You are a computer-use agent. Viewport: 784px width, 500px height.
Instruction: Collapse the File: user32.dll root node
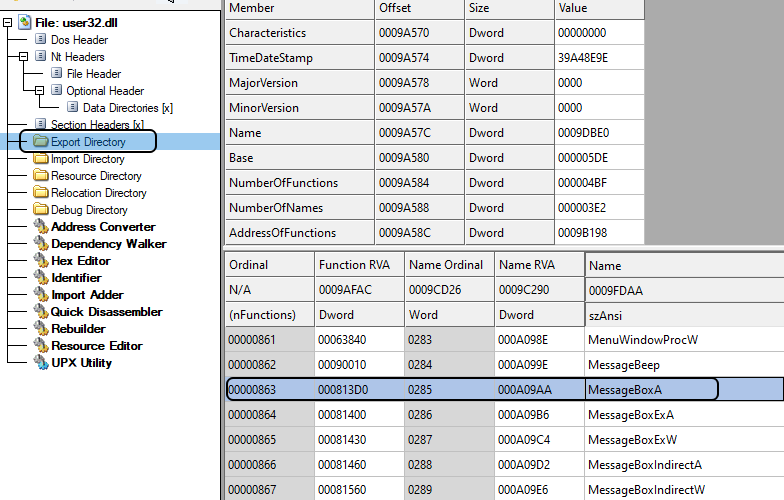coord(10,22)
